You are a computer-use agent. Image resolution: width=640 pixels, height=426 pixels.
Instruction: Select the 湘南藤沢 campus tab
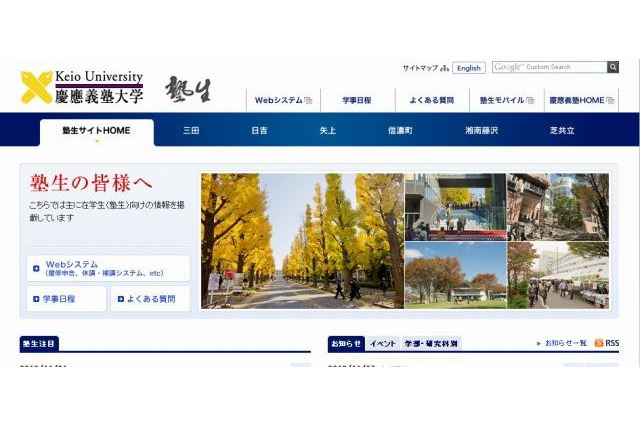click(482, 131)
